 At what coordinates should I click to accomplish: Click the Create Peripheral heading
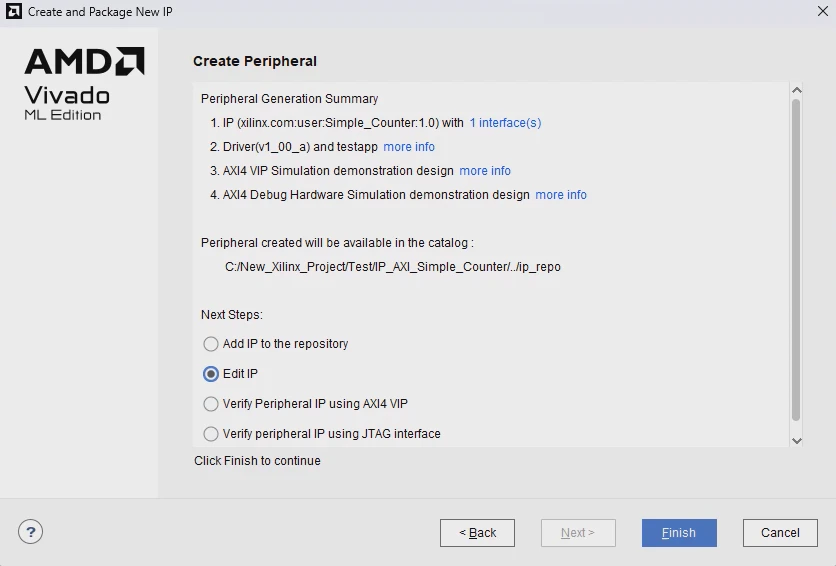[255, 61]
